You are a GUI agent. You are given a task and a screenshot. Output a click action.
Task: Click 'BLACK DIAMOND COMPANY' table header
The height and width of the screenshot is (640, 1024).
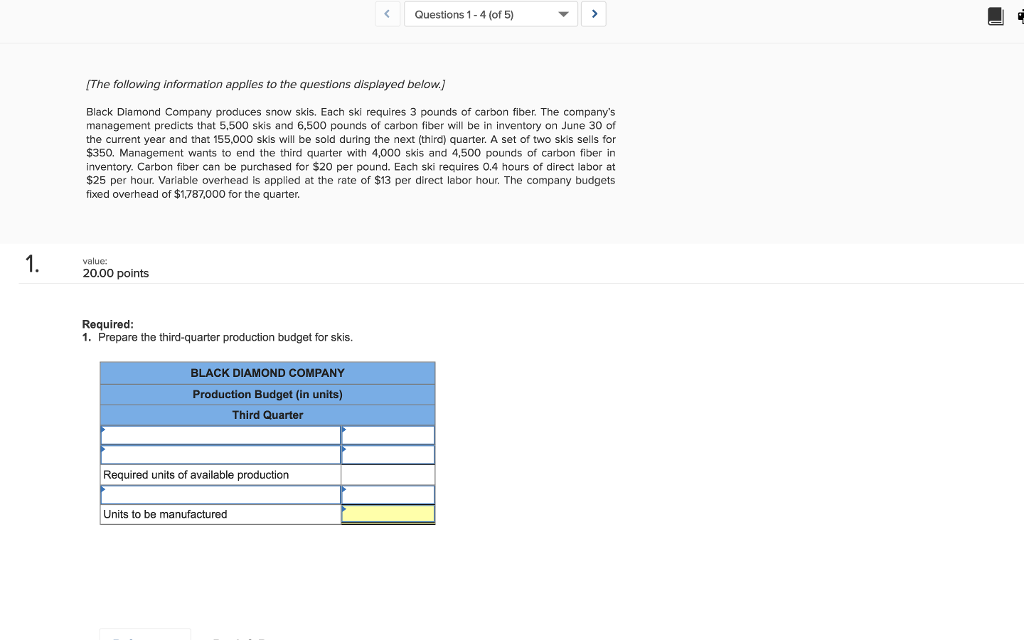tap(267, 373)
